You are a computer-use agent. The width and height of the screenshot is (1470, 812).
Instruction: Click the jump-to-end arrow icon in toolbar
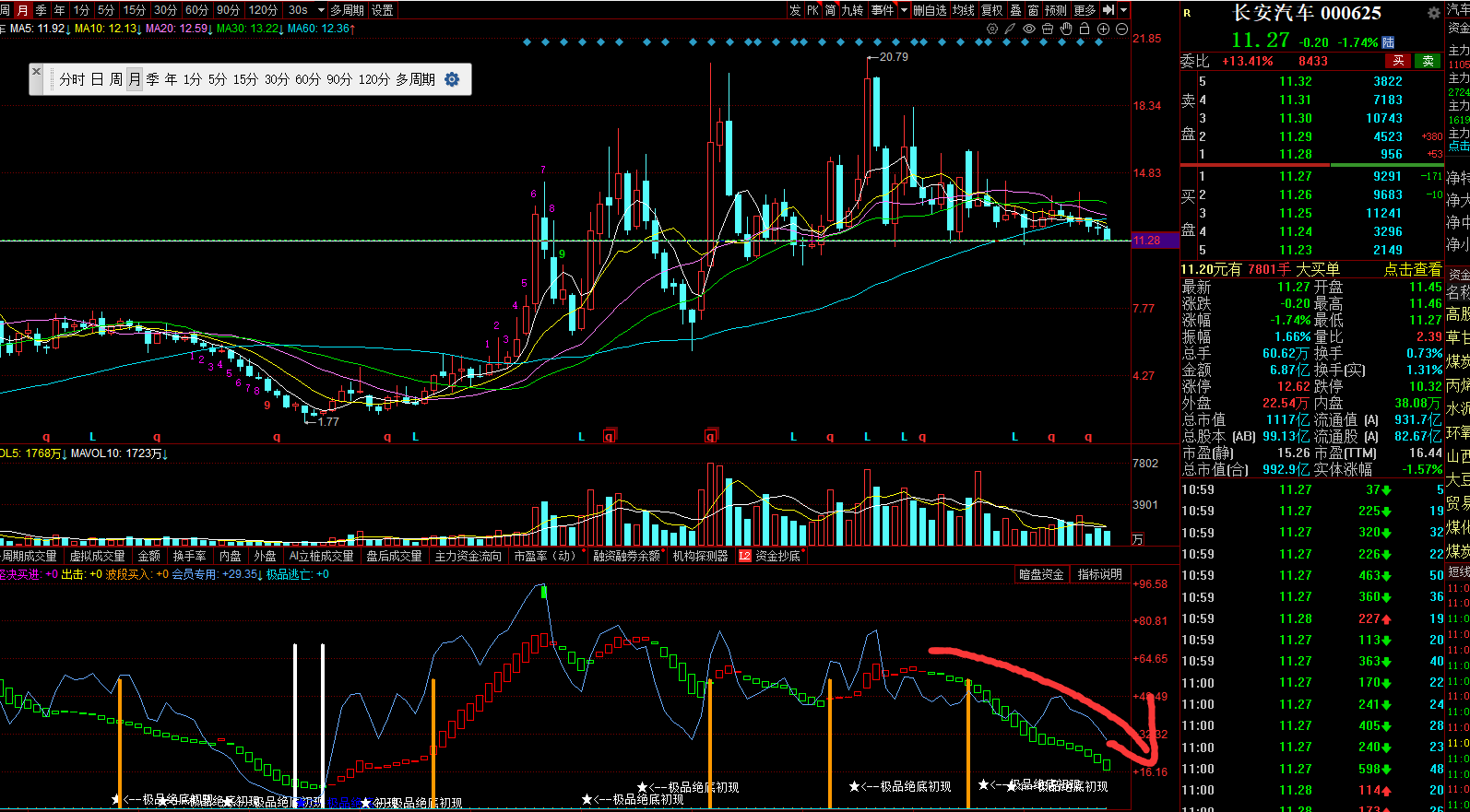pyautogui.click(x=1108, y=10)
